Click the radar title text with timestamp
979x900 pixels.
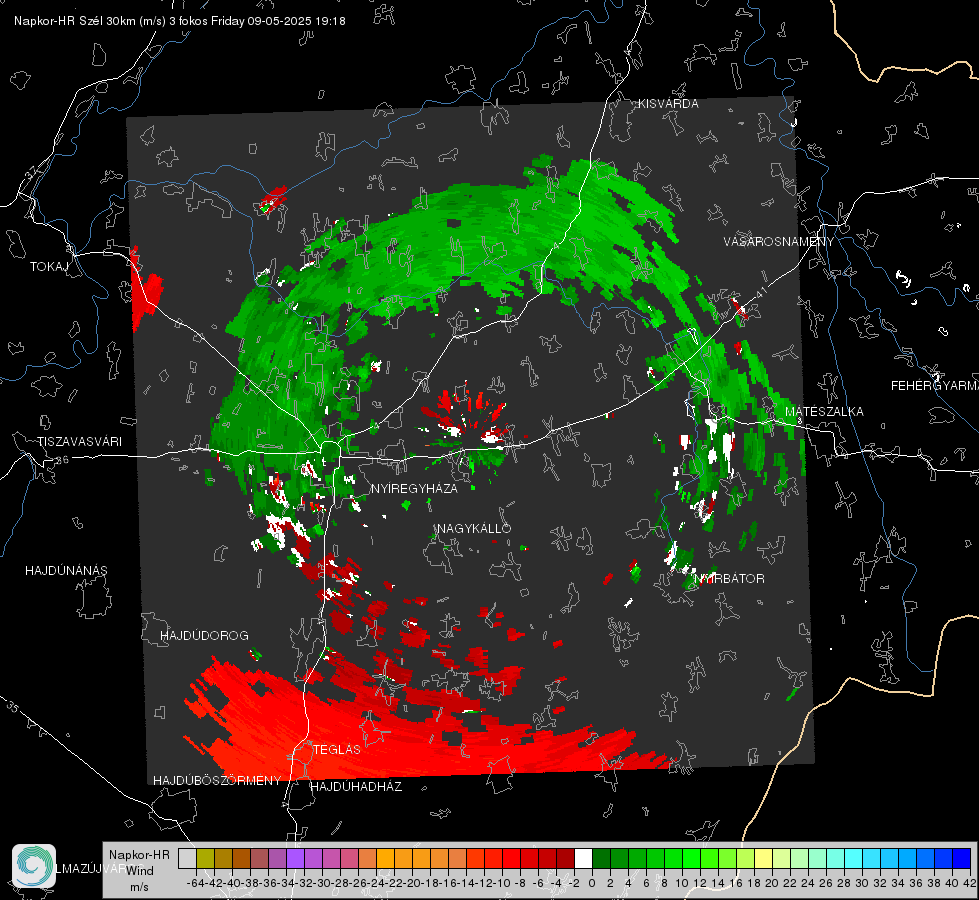click(180, 21)
